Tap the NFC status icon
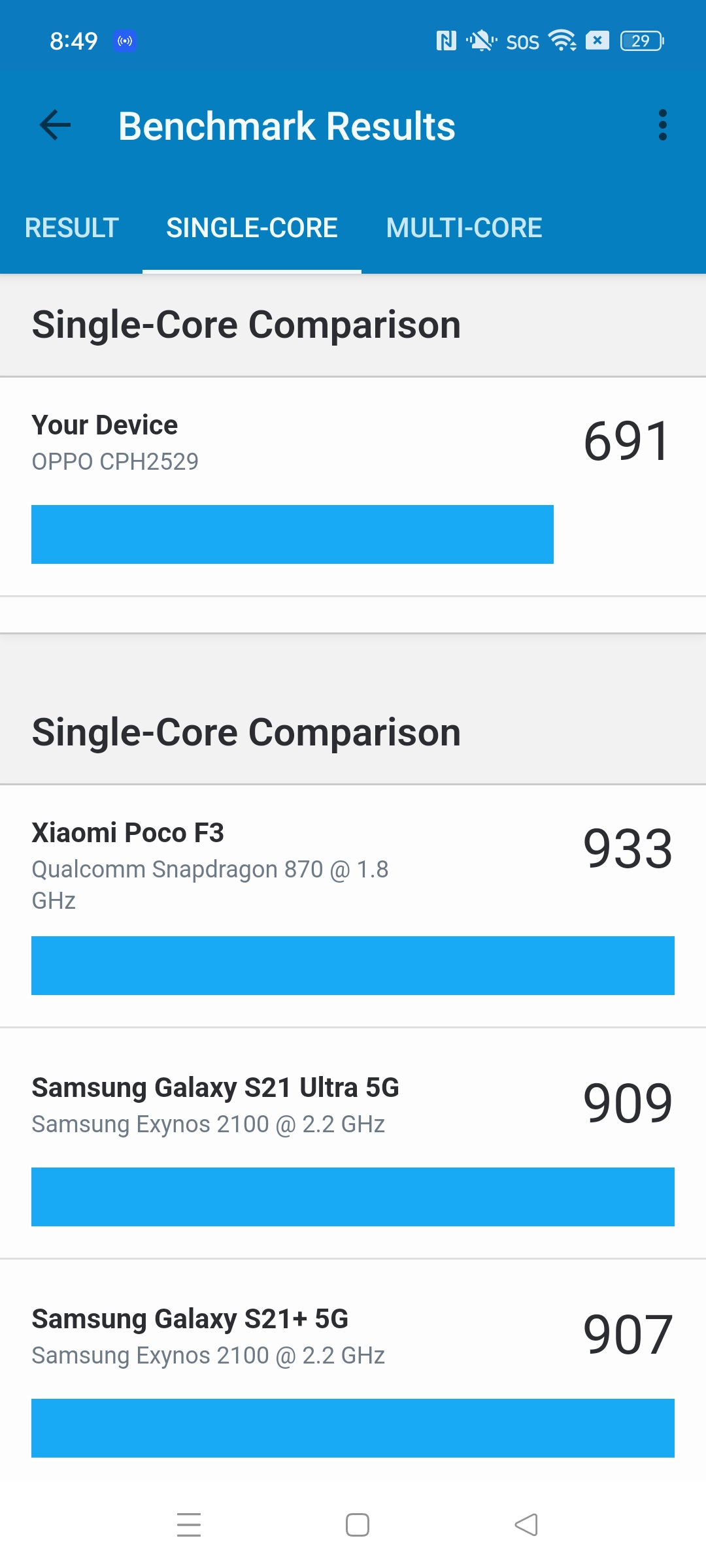Image resolution: width=706 pixels, height=1568 pixels. [x=446, y=41]
